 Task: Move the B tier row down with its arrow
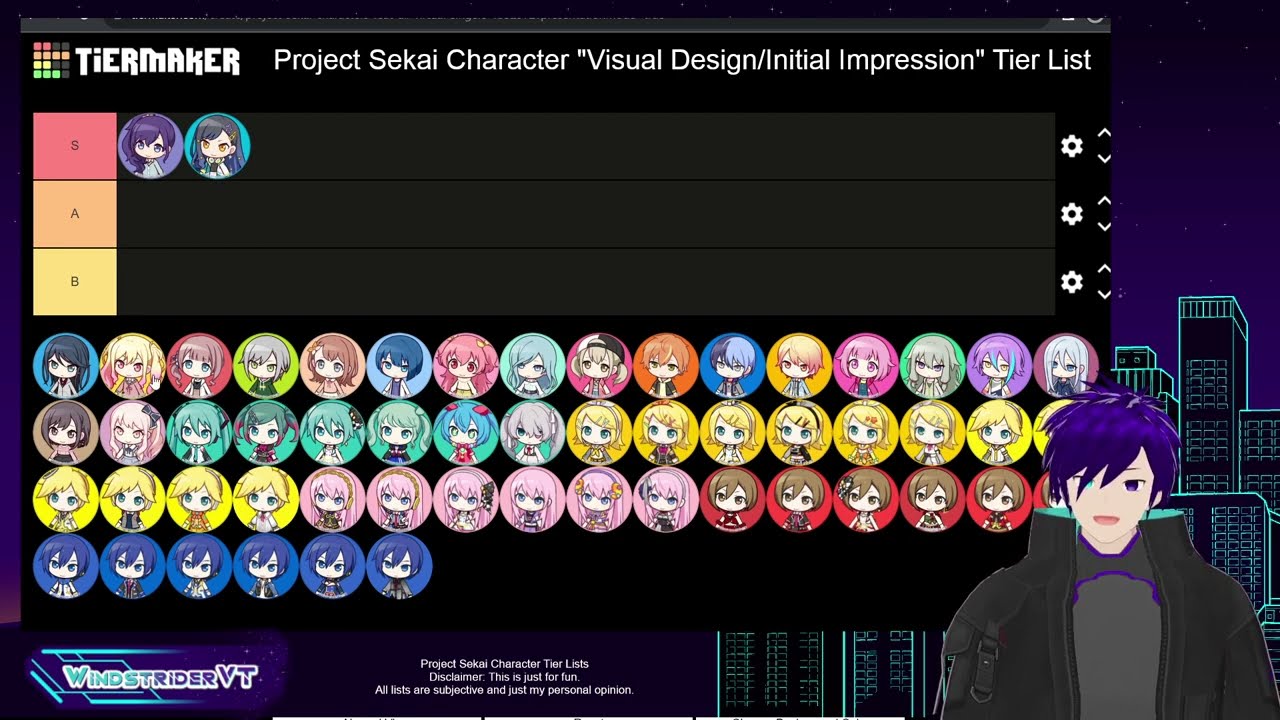(x=1104, y=294)
